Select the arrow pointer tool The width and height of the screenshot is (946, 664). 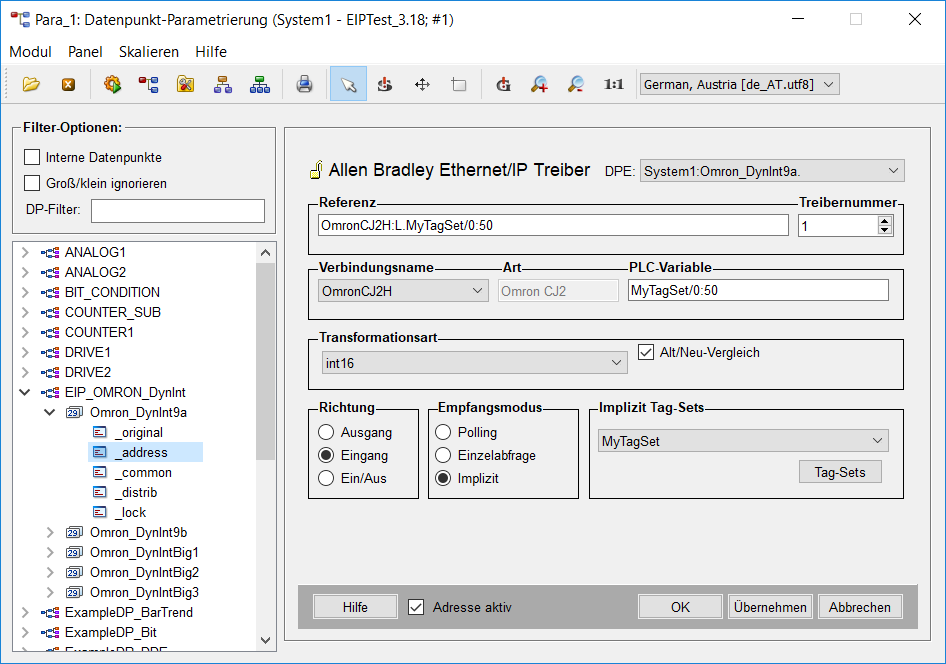[x=348, y=84]
